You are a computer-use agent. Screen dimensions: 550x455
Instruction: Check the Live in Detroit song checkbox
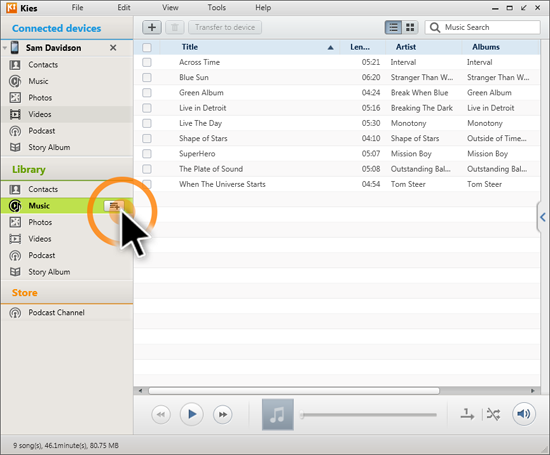click(x=147, y=108)
